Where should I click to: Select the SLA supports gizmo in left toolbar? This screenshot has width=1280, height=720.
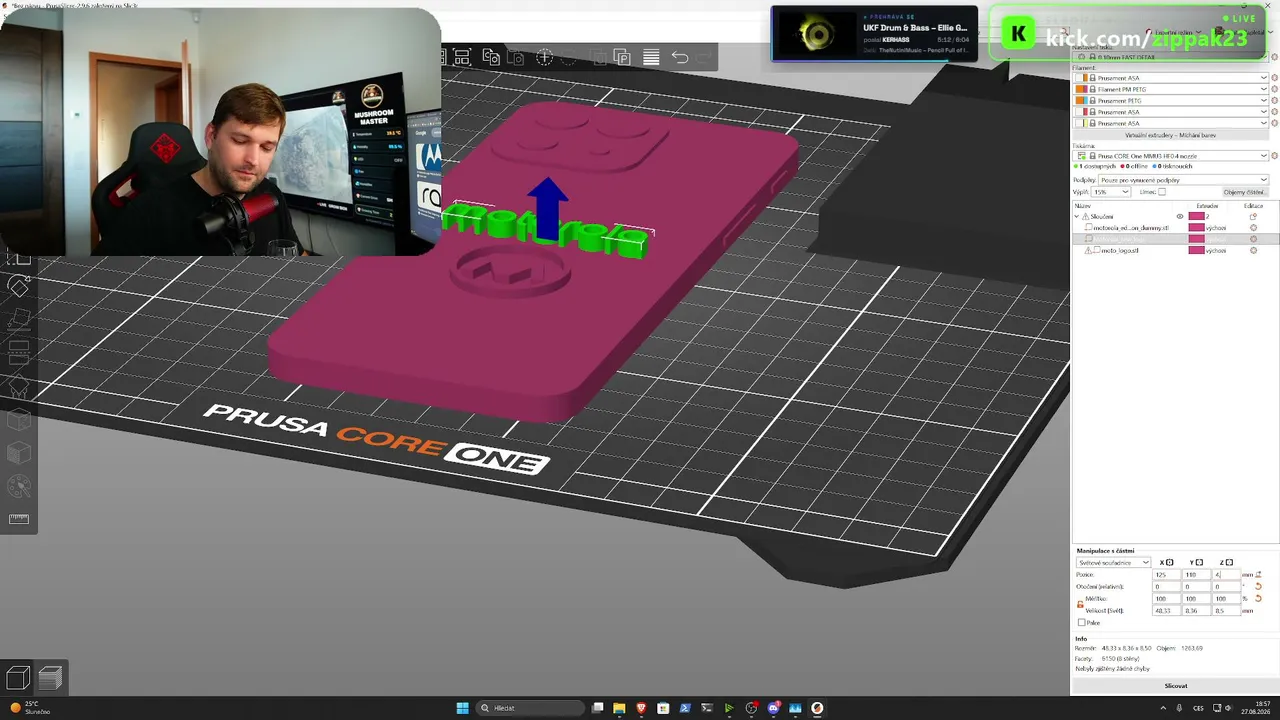pos(19,387)
